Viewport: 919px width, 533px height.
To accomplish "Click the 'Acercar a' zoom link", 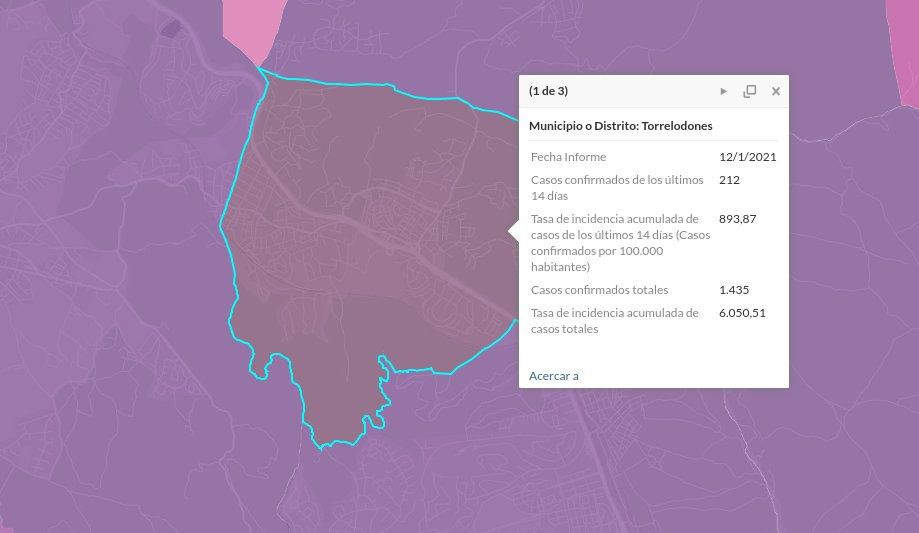I will 553,376.
